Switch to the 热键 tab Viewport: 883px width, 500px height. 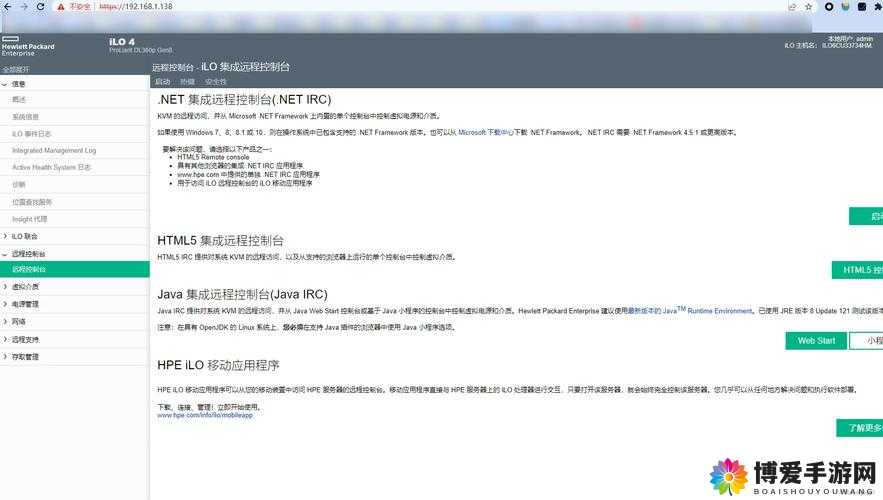tap(188, 82)
